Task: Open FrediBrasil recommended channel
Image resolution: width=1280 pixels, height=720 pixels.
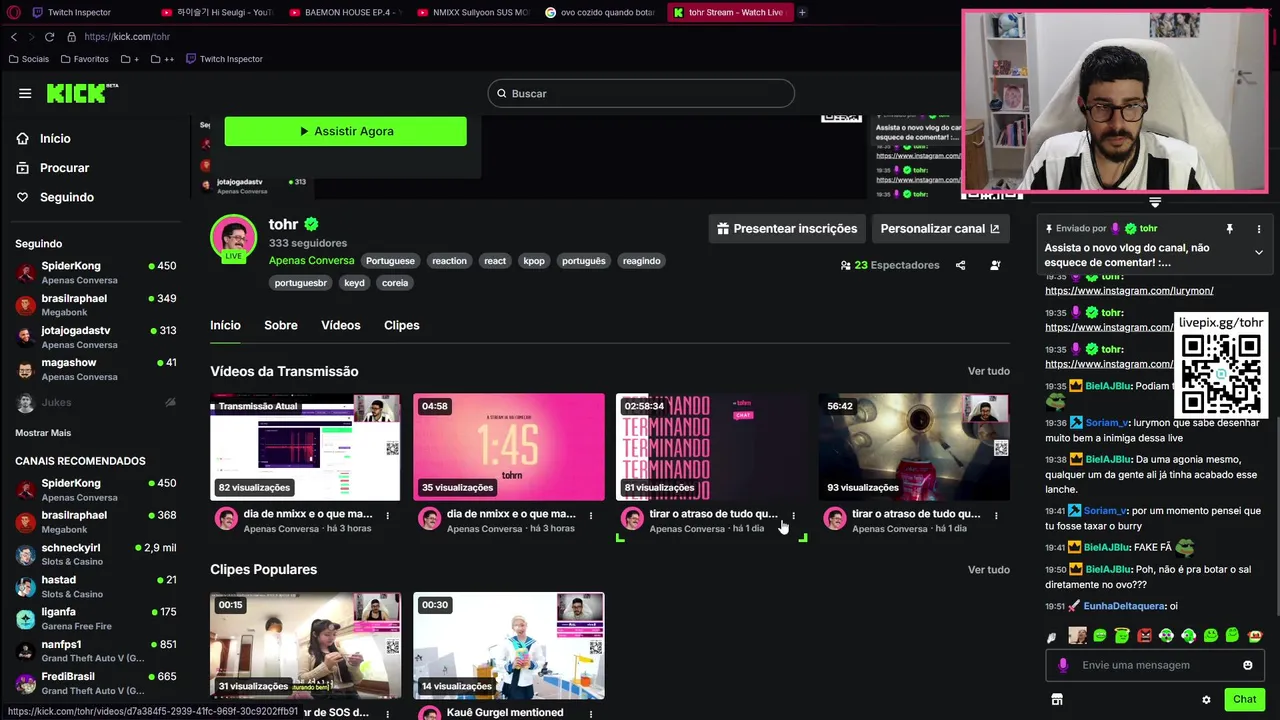Action: [x=96, y=683]
